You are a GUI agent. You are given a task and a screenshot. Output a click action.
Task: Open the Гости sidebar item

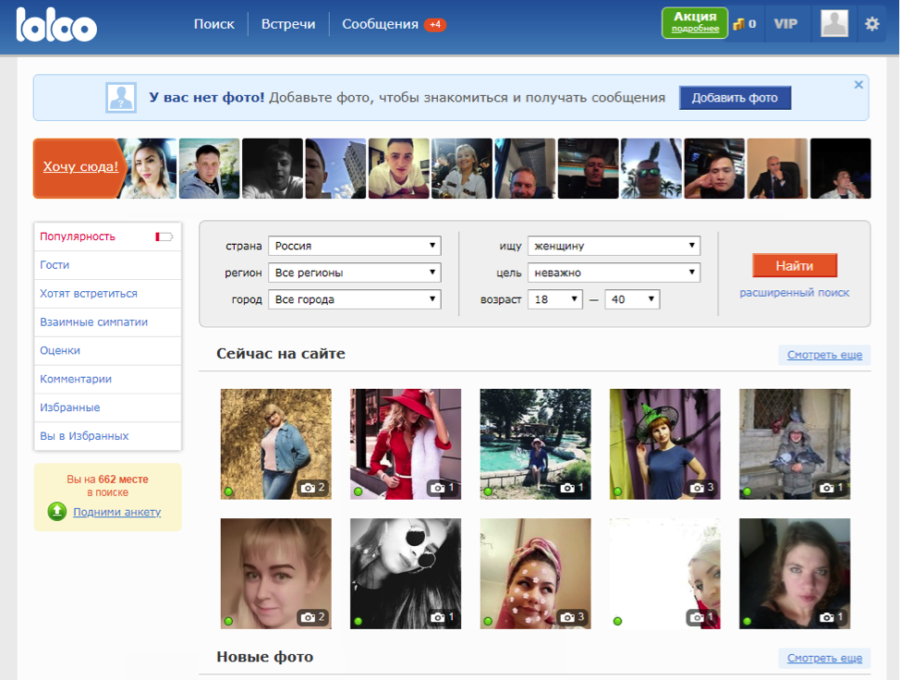108,265
